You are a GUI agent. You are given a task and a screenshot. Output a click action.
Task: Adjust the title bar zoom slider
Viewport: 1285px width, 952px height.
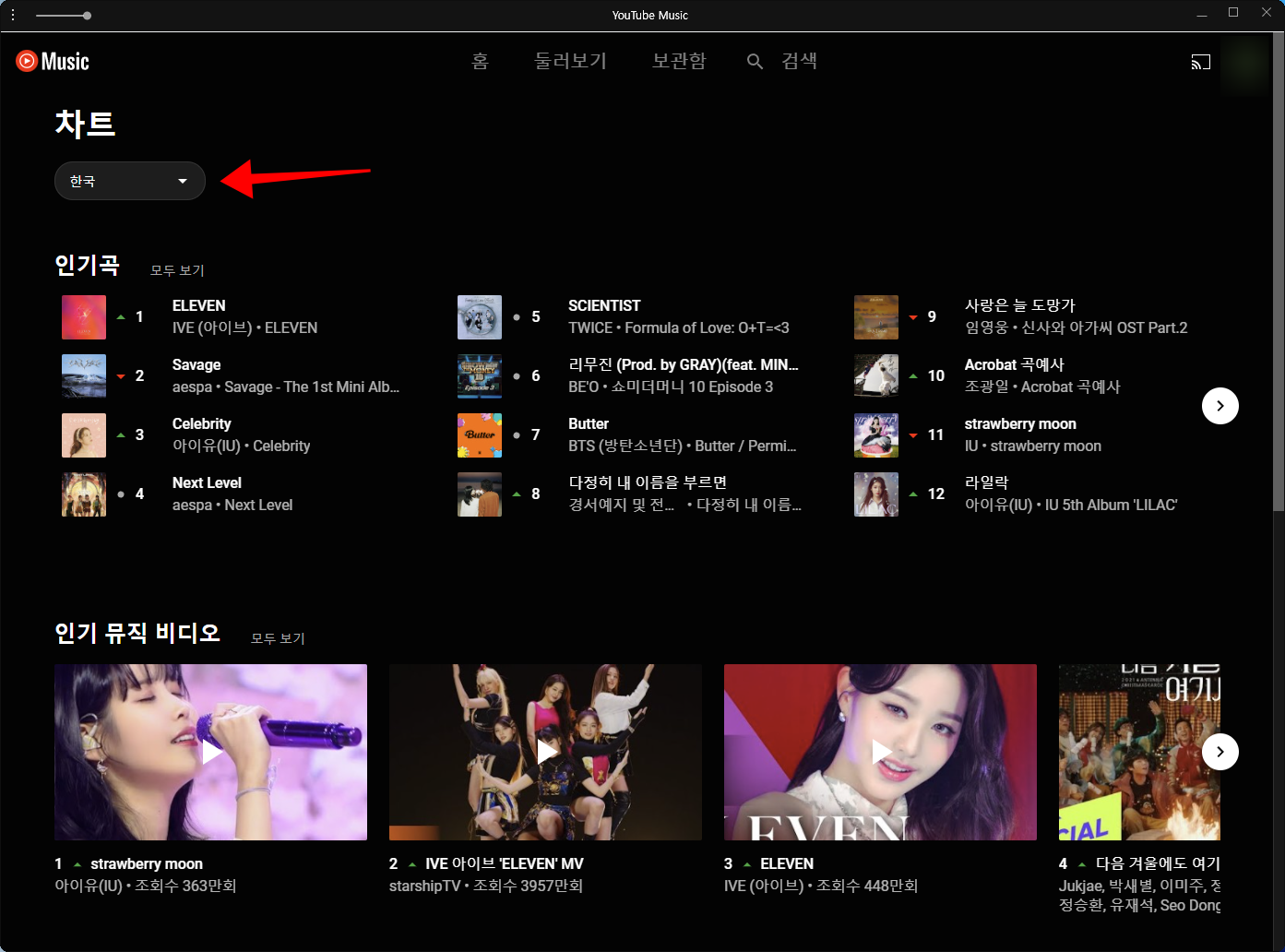tap(63, 16)
